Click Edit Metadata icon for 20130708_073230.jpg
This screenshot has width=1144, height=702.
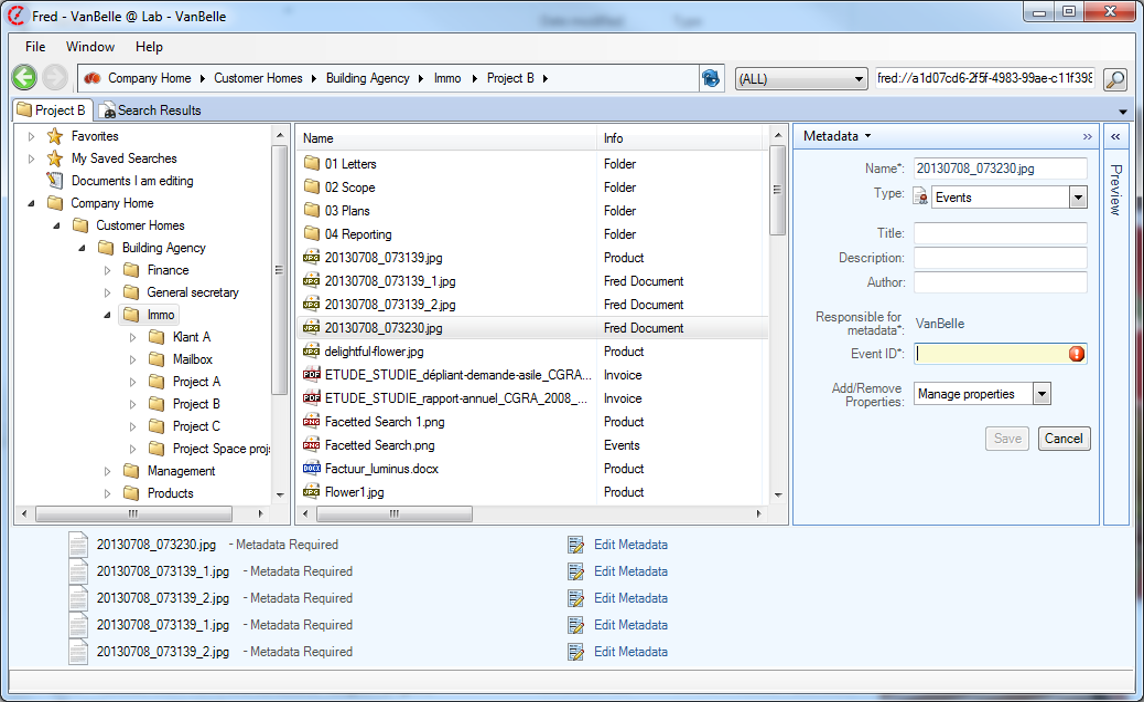575,545
